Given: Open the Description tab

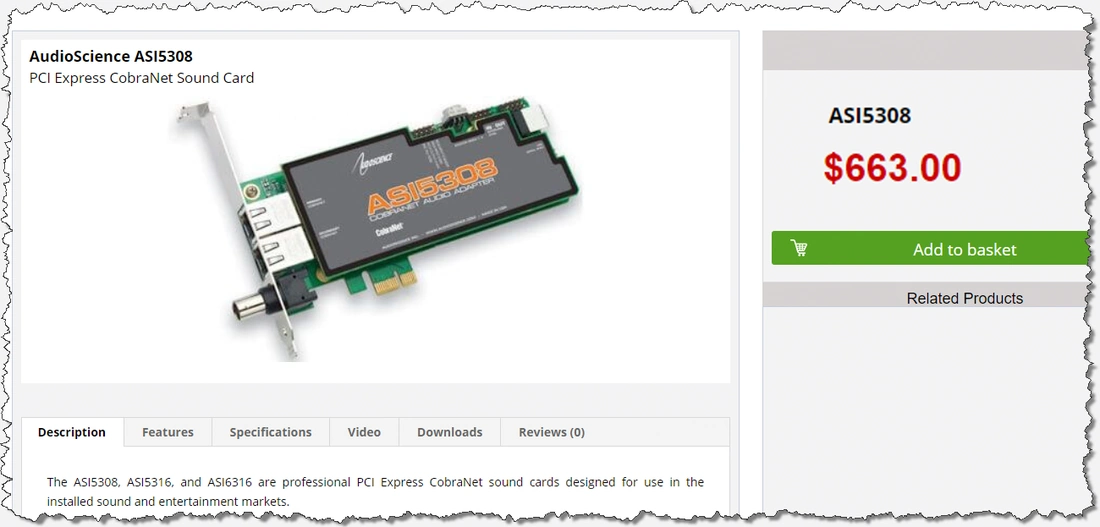Looking at the screenshot, I should tap(72, 432).
